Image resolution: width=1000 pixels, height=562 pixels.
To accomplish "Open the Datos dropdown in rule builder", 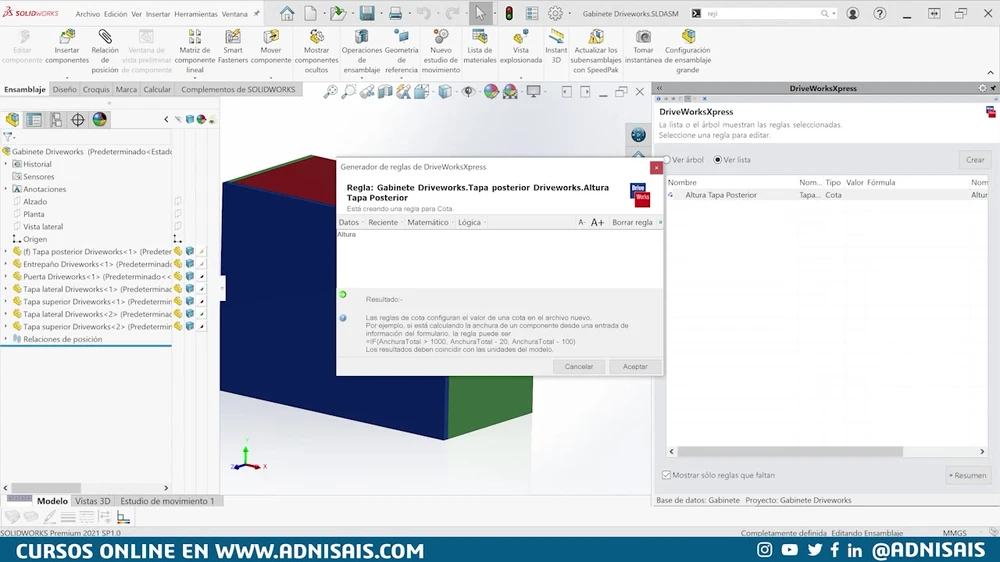I will click(350, 222).
